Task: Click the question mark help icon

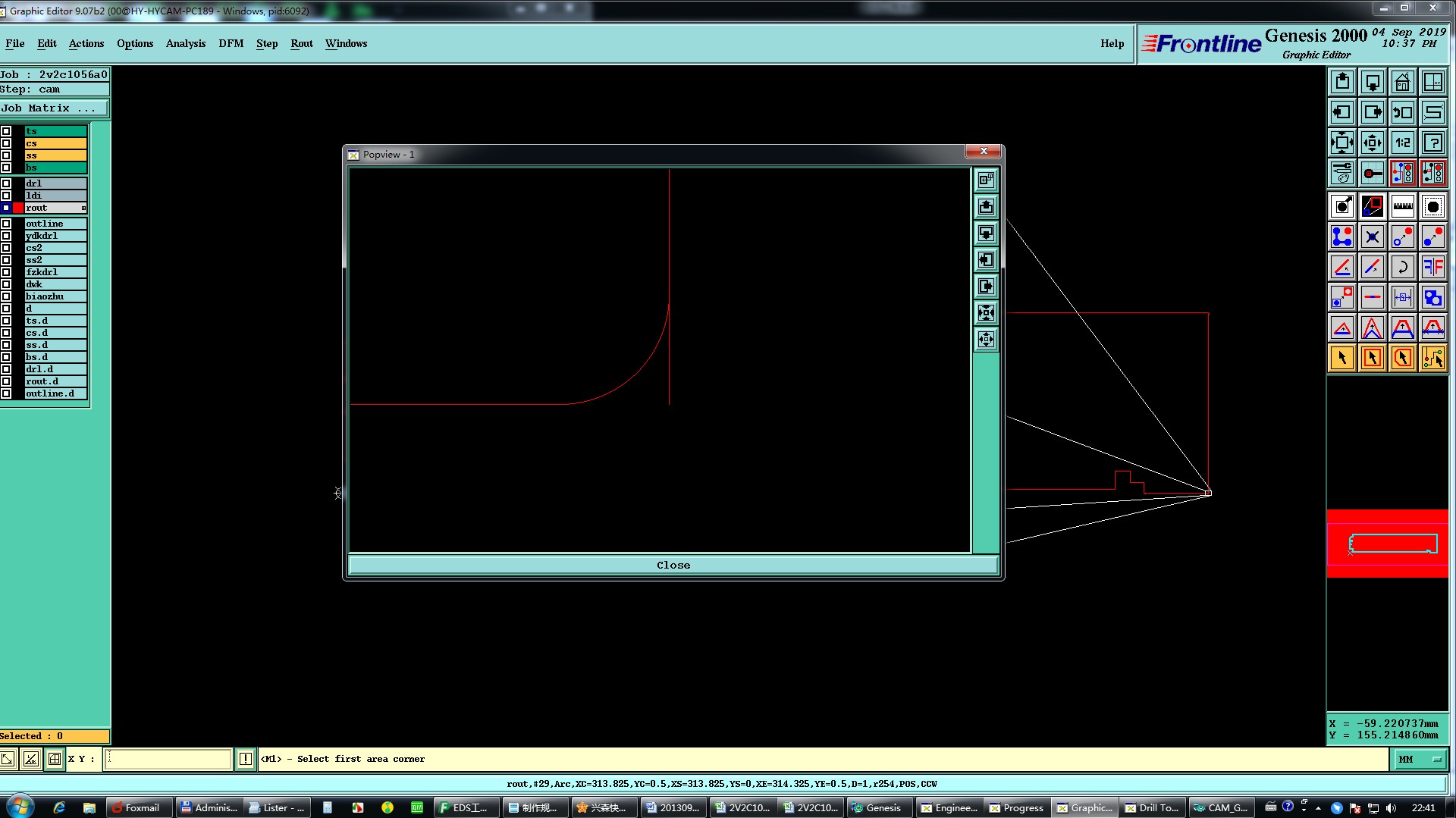Action: pyautogui.click(x=1433, y=143)
